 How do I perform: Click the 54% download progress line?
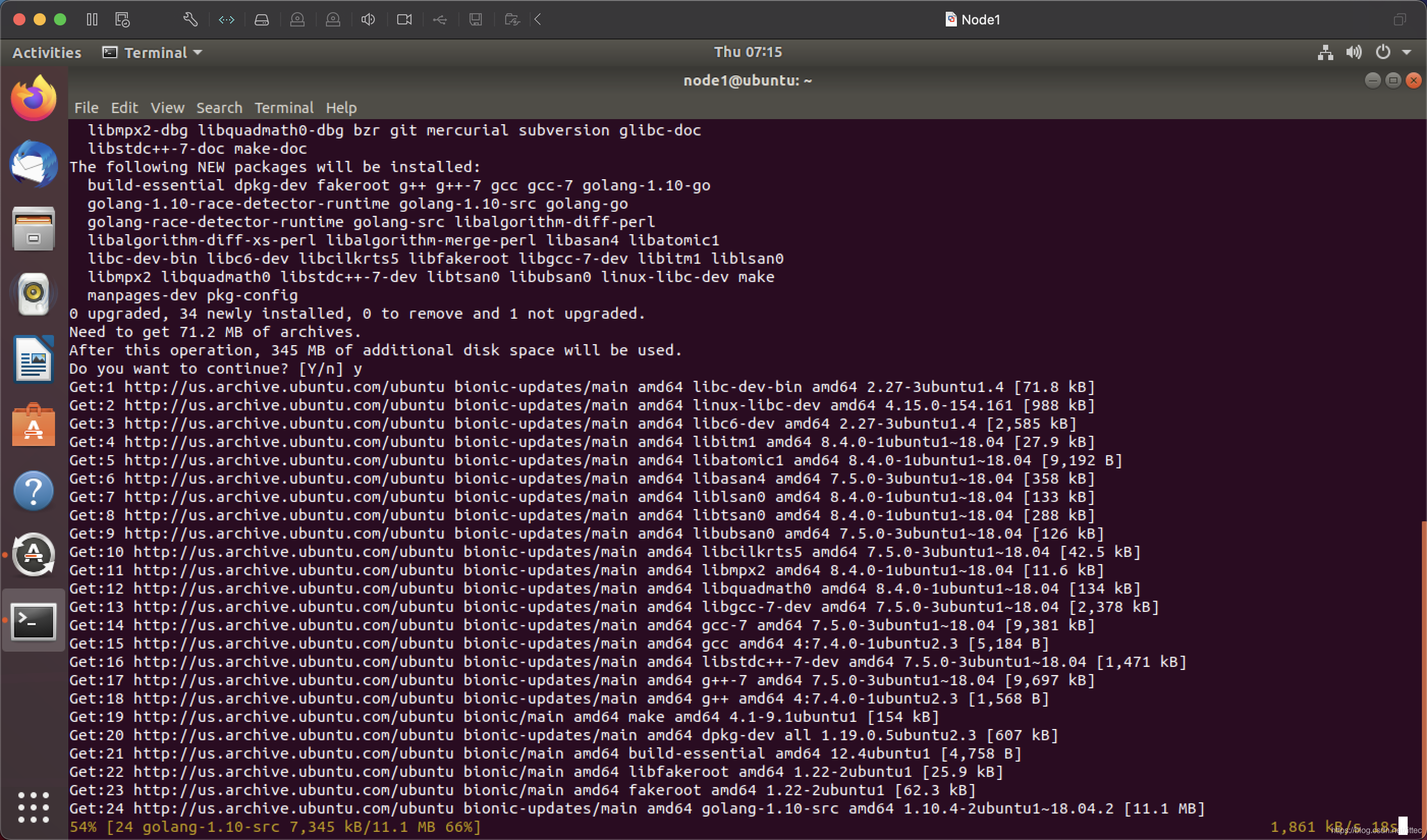click(275, 827)
